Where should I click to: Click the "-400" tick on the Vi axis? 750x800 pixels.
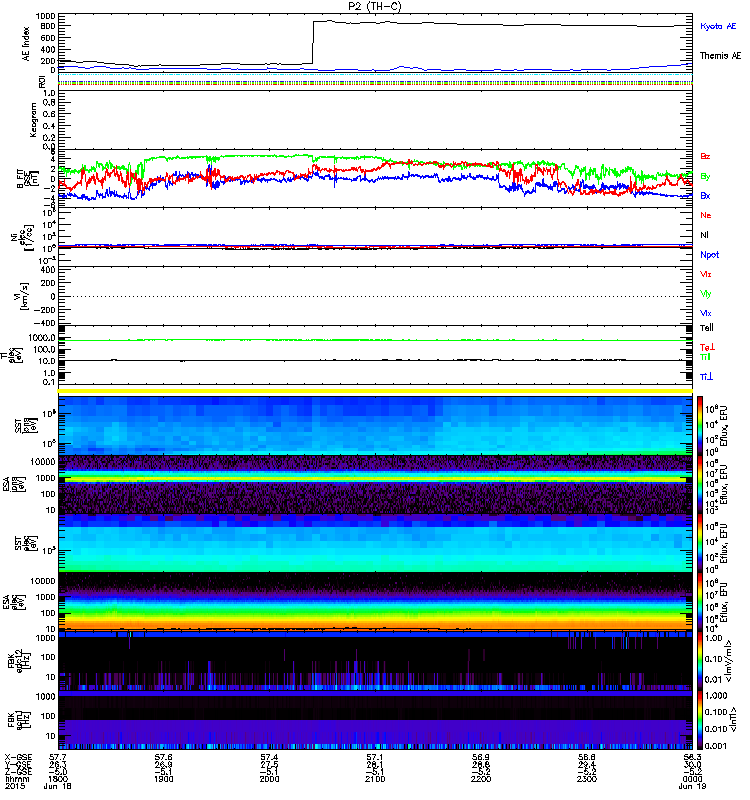[x=44, y=323]
